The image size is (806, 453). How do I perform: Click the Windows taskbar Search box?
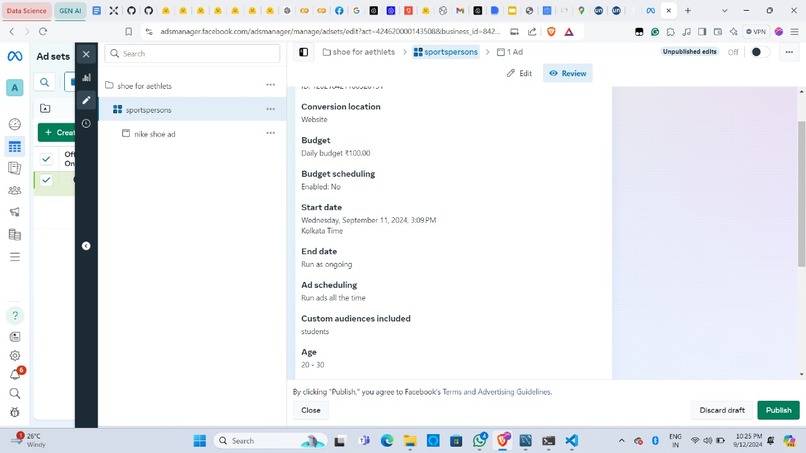pos(270,441)
